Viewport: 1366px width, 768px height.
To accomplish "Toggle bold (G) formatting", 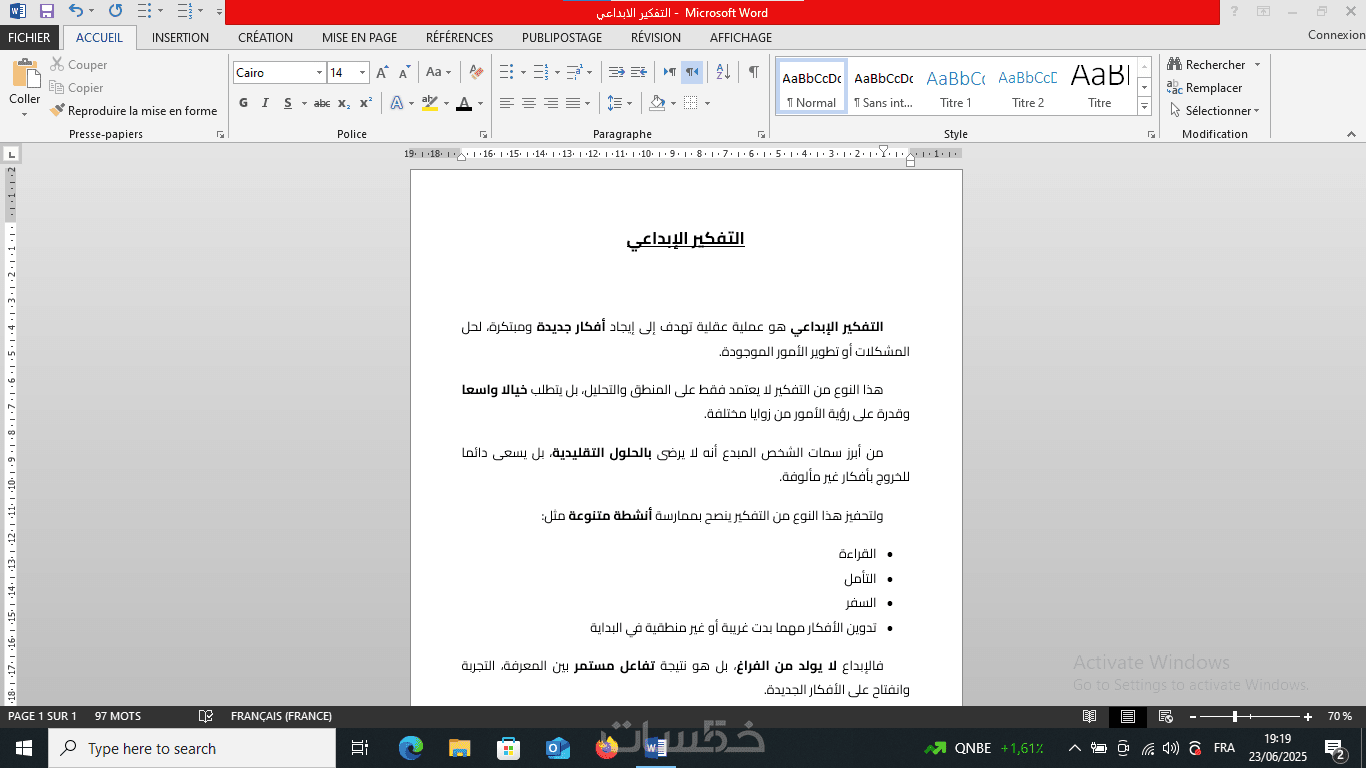I will pyautogui.click(x=243, y=103).
